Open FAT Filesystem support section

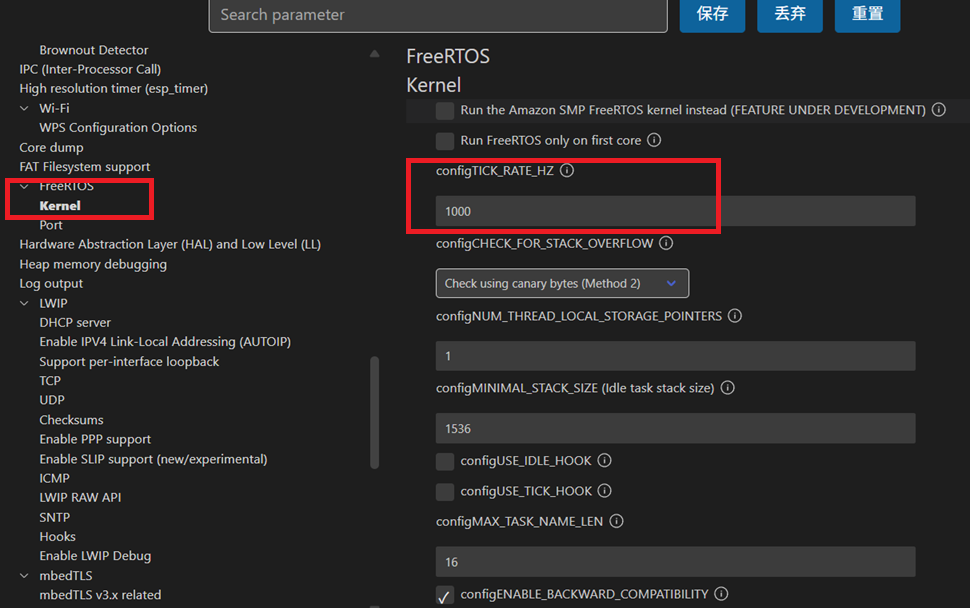[85, 167]
